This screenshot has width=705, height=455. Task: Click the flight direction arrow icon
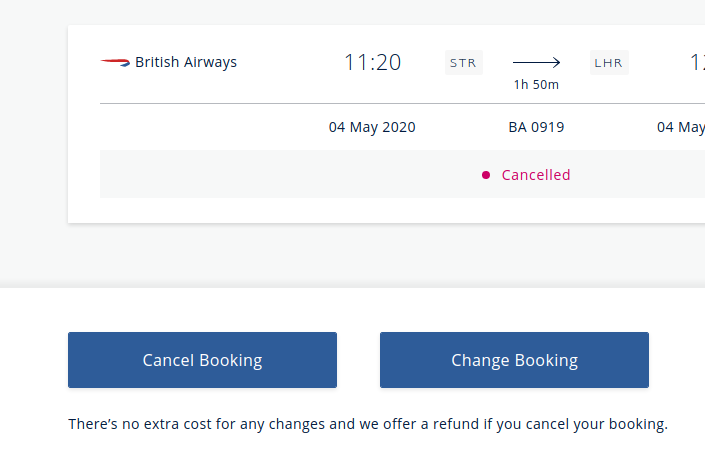(x=536, y=62)
